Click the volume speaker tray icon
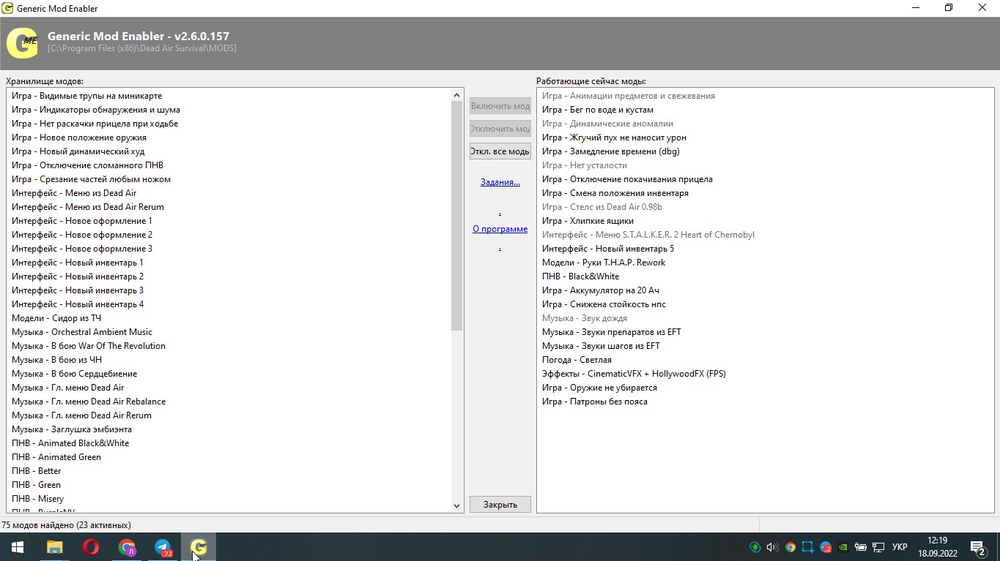 tap(772, 547)
